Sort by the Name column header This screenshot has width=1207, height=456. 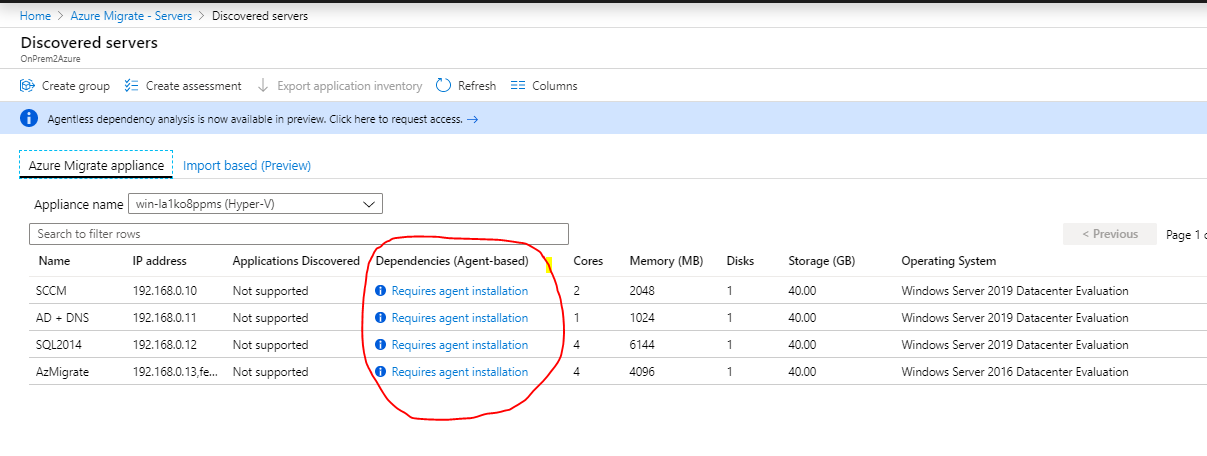[54, 261]
